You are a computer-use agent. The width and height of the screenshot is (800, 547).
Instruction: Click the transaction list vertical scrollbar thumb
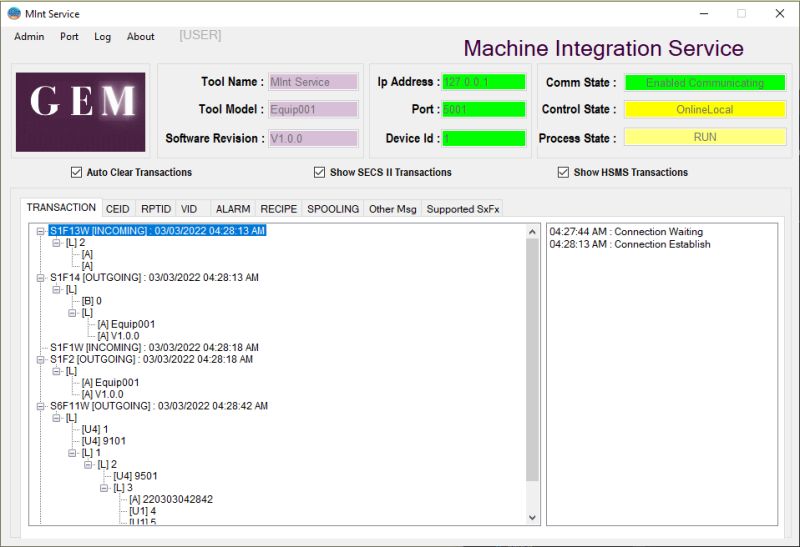532,360
